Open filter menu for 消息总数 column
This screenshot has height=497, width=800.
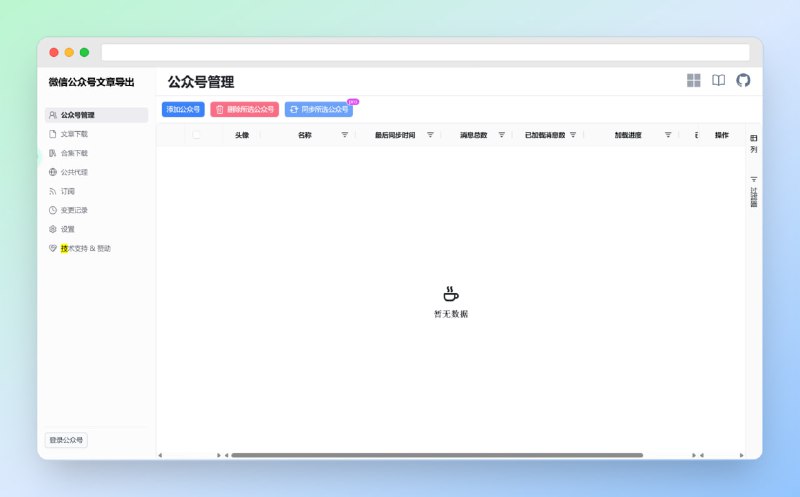(502, 135)
